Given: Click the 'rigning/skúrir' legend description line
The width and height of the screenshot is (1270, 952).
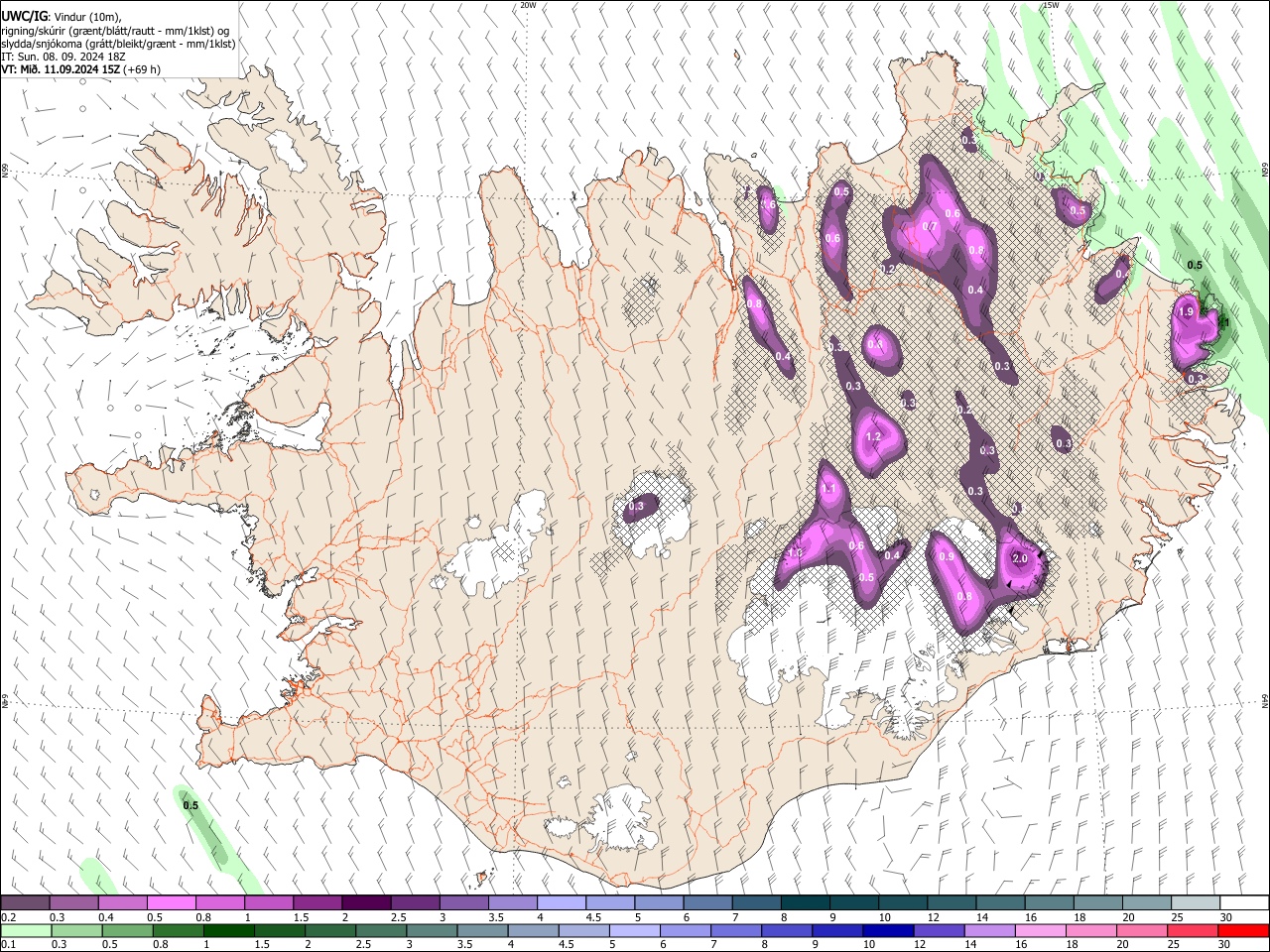Looking at the screenshot, I should [x=115, y=31].
